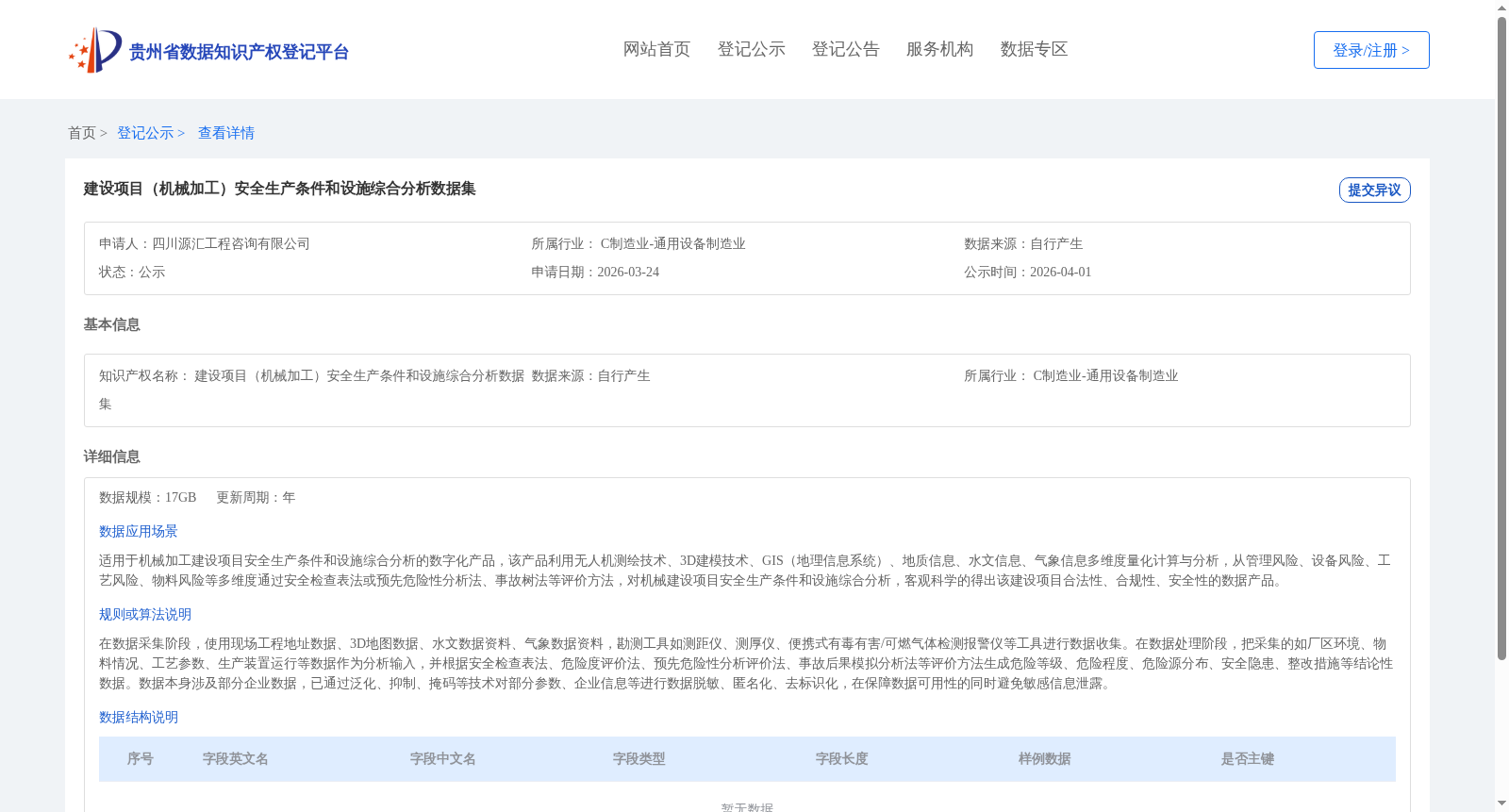This screenshot has width=1509, height=812.
Task: Click 是否主键 column header
Action: pos(1248,758)
